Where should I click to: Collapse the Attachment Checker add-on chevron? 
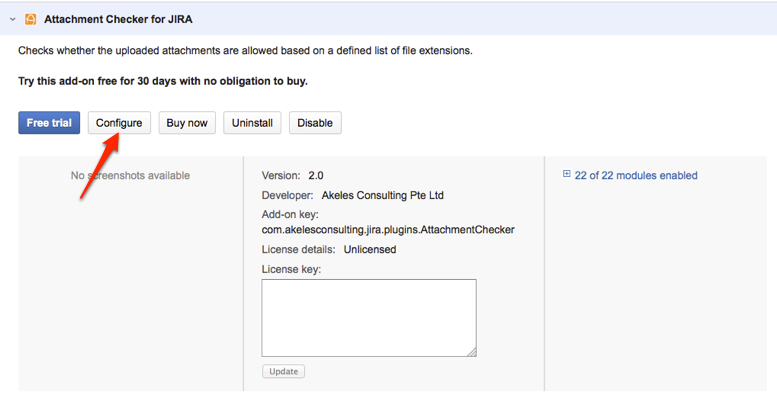pos(12,19)
